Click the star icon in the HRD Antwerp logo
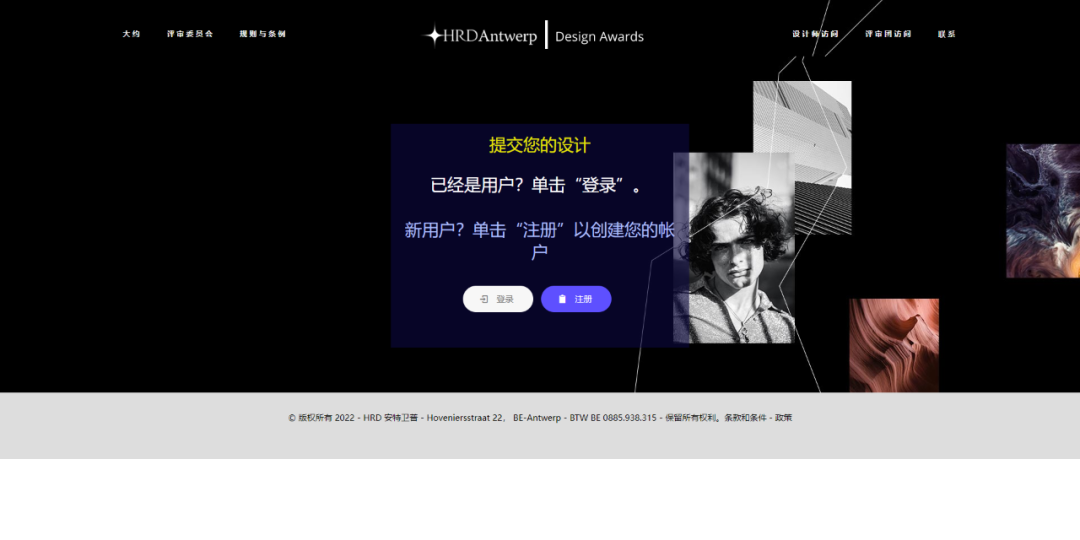Screen dimensions: 1080x540 [433, 36]
